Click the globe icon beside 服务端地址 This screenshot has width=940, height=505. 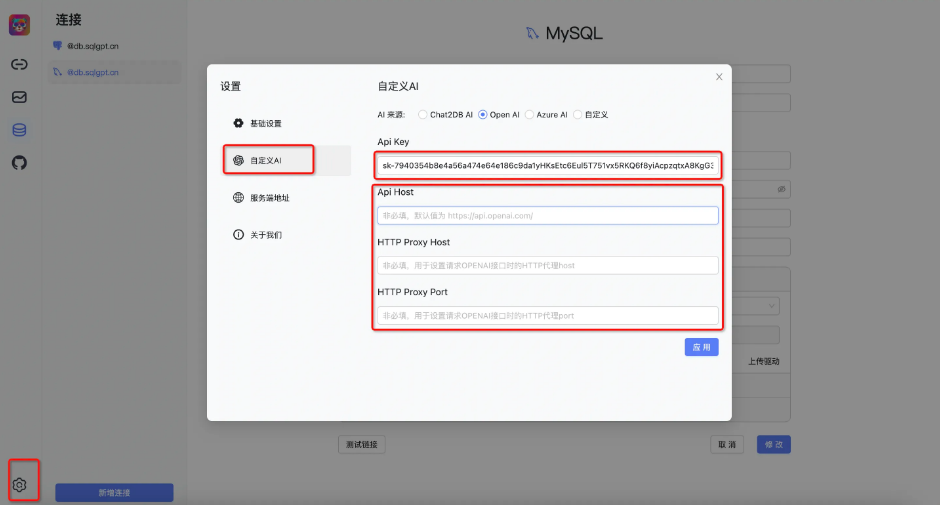238,197
